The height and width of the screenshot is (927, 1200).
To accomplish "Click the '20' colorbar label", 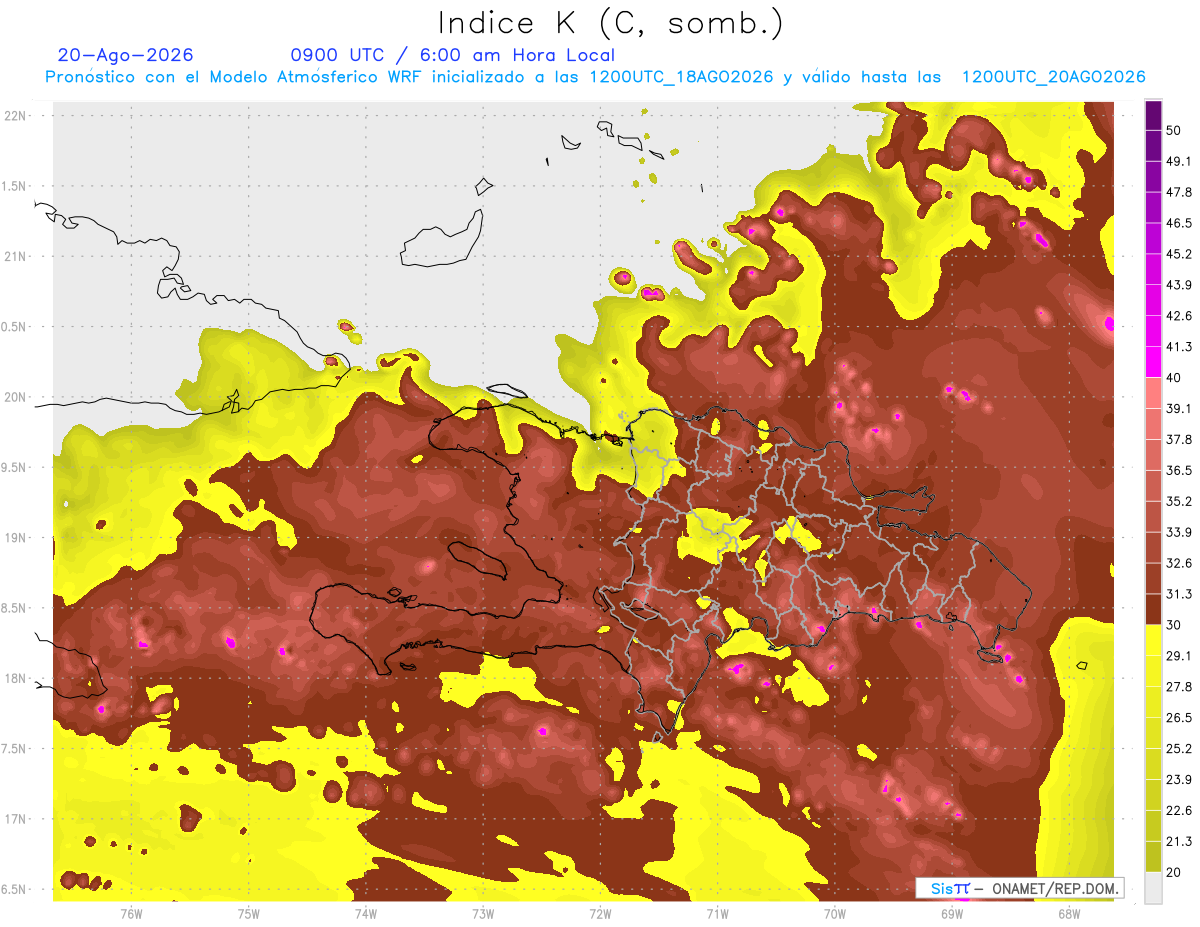I will (x=1175, y=873).
